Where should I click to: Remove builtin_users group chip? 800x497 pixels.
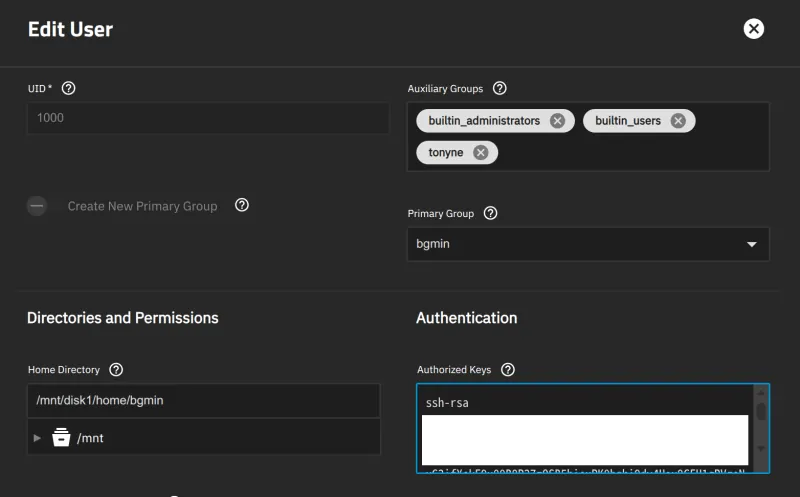pos(678,121)
